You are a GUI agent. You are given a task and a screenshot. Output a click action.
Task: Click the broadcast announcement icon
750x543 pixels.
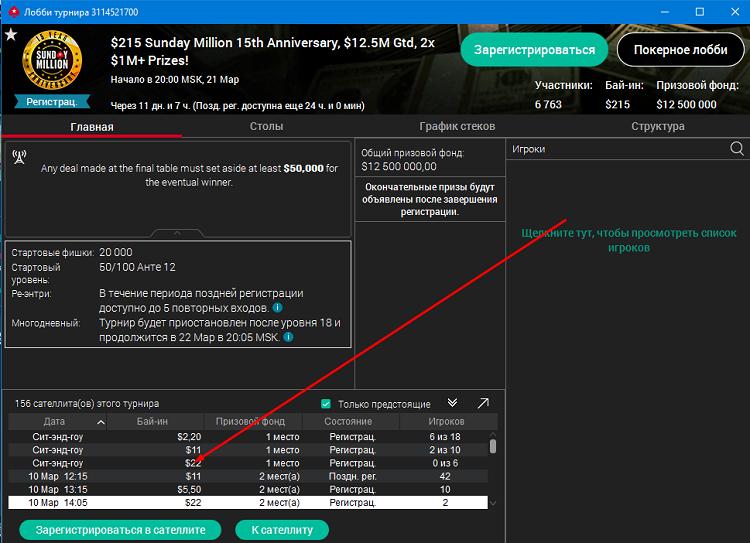point(19,157)
